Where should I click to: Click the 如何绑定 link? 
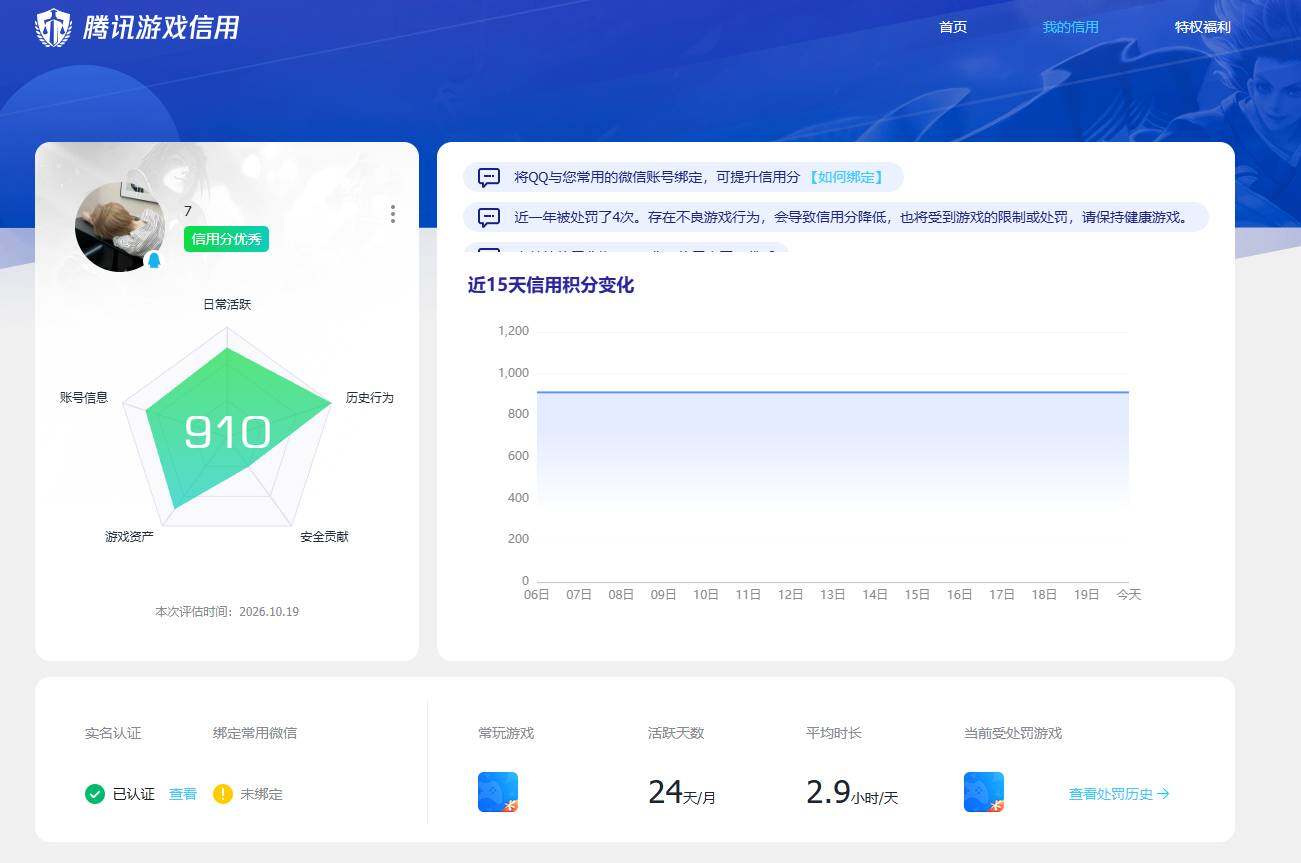click(845, 177)
